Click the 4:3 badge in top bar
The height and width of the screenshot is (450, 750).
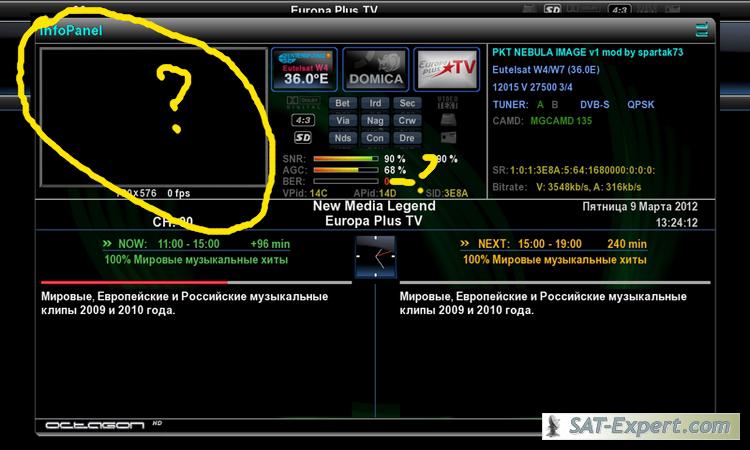click(x=619, y=9)
